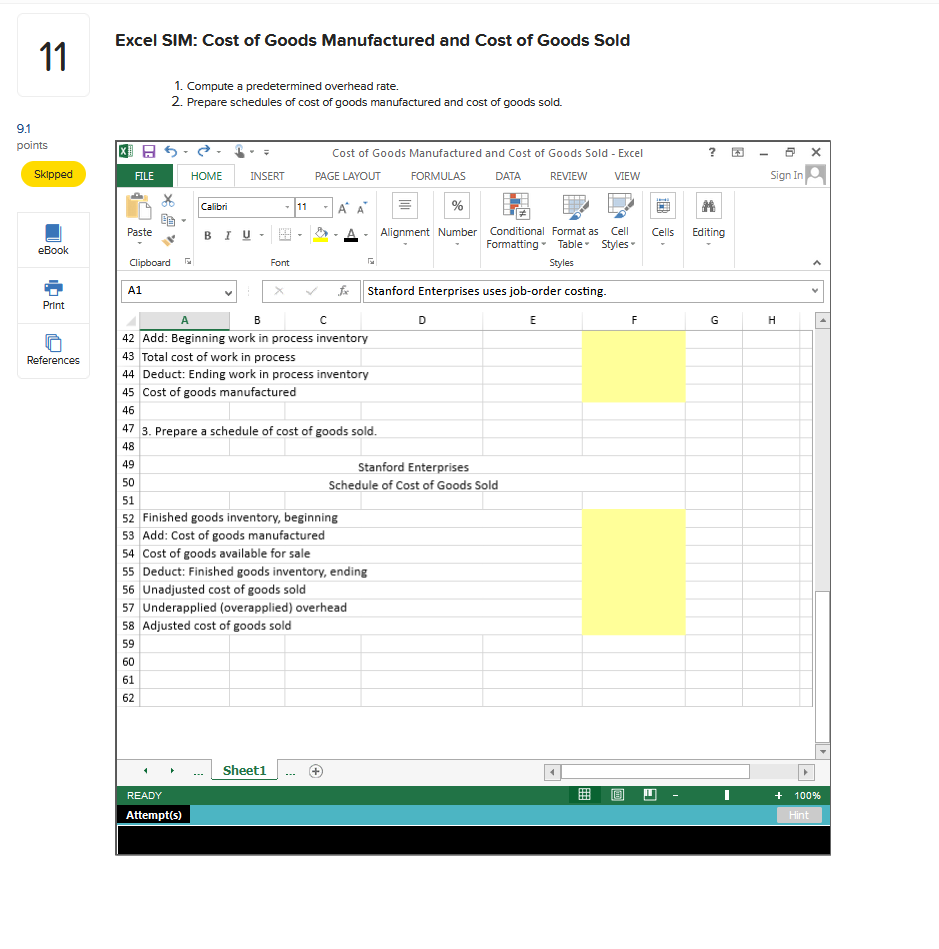Image resolution: width=939 pixels, height=949 pixels.
Task: Toggle Bold formatting
Action: click(x=208, y=235)
